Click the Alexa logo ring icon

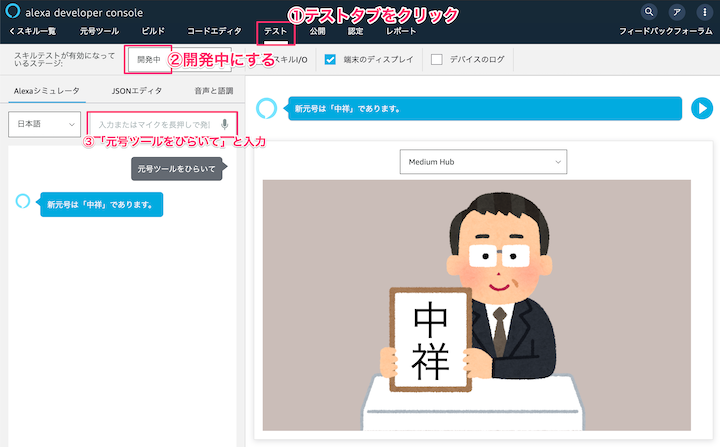pyautogui.click(x=12, y=11)
